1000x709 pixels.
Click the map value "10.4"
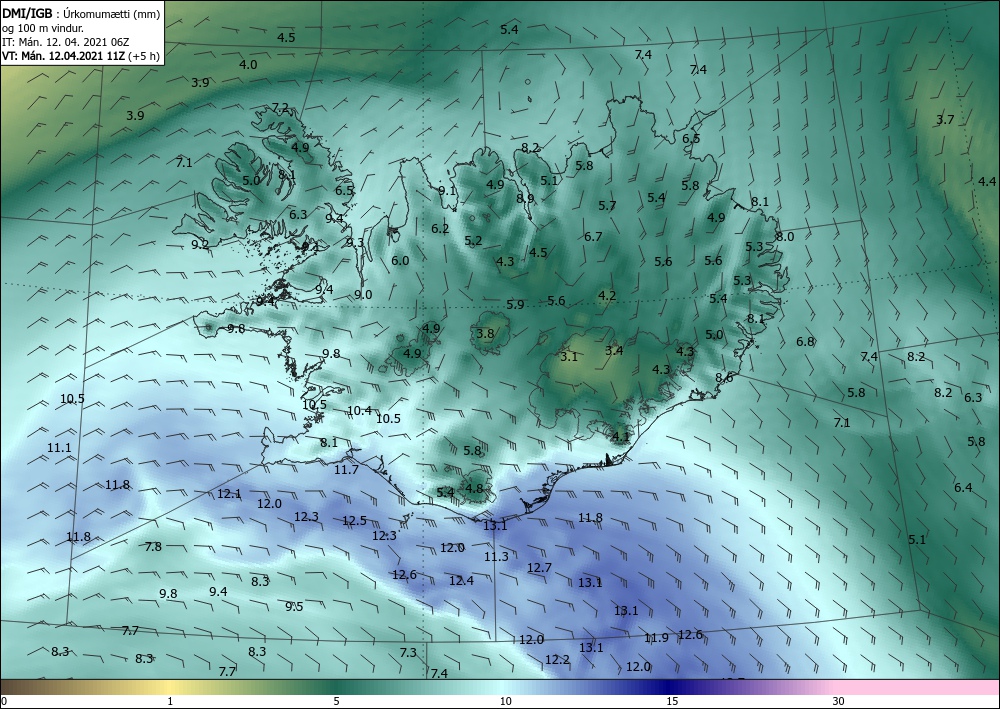point(360,411)
